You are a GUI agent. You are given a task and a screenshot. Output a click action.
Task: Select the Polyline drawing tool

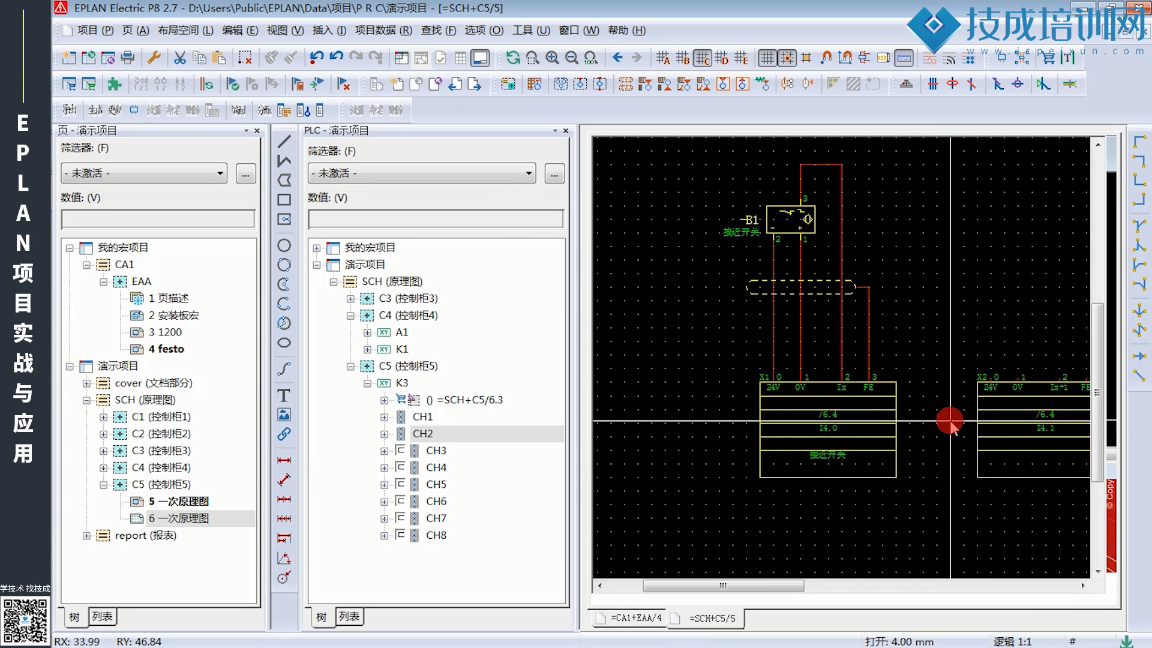(x=284, y=161)
